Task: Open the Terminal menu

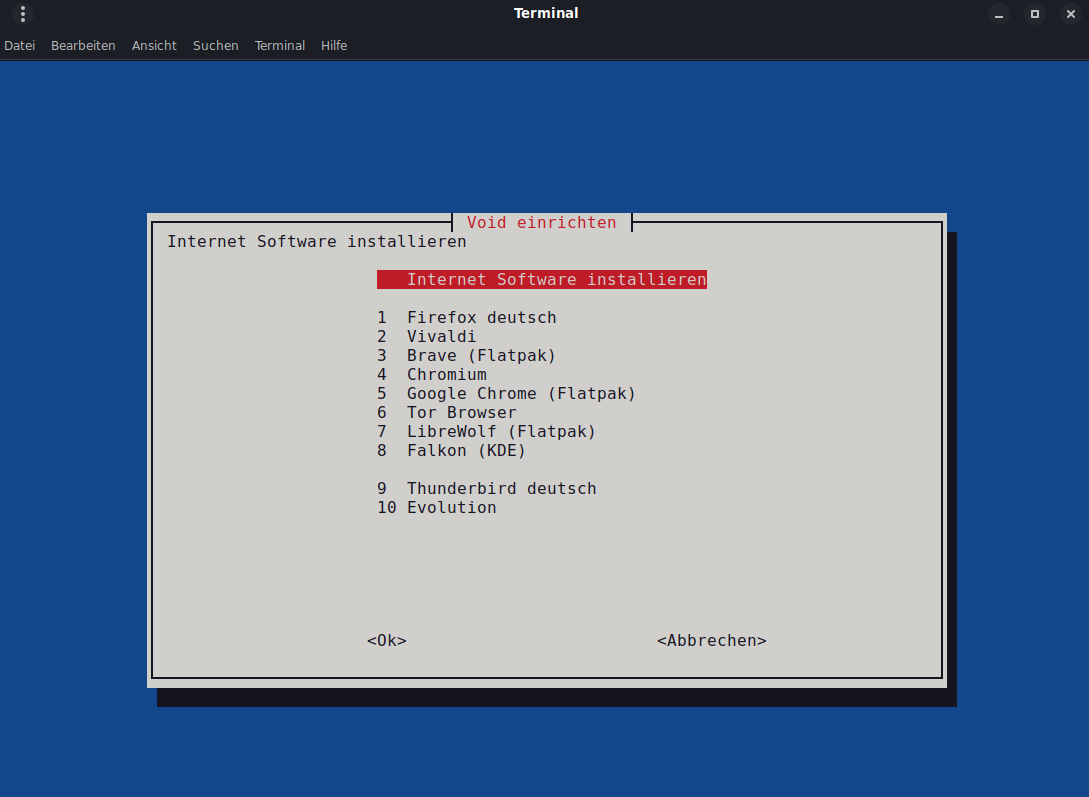Action: 280,45
